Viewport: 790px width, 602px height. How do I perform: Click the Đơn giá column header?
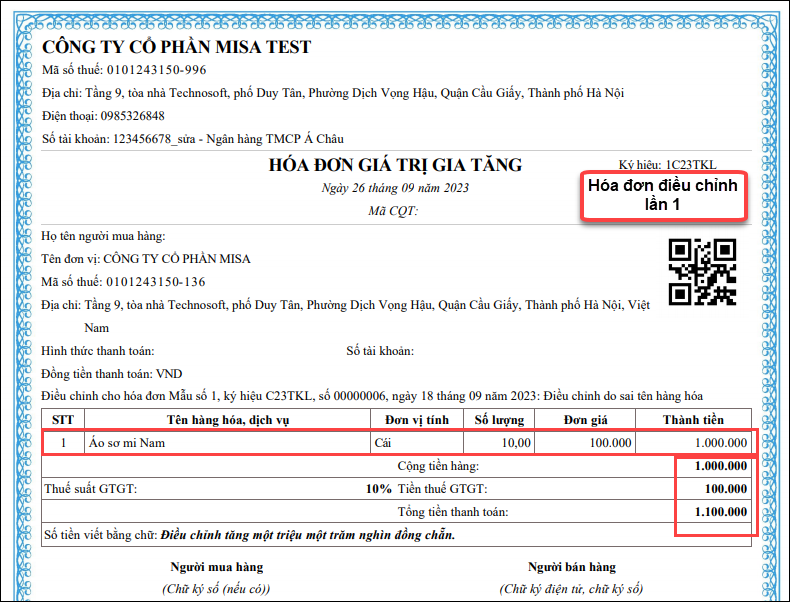585,420
